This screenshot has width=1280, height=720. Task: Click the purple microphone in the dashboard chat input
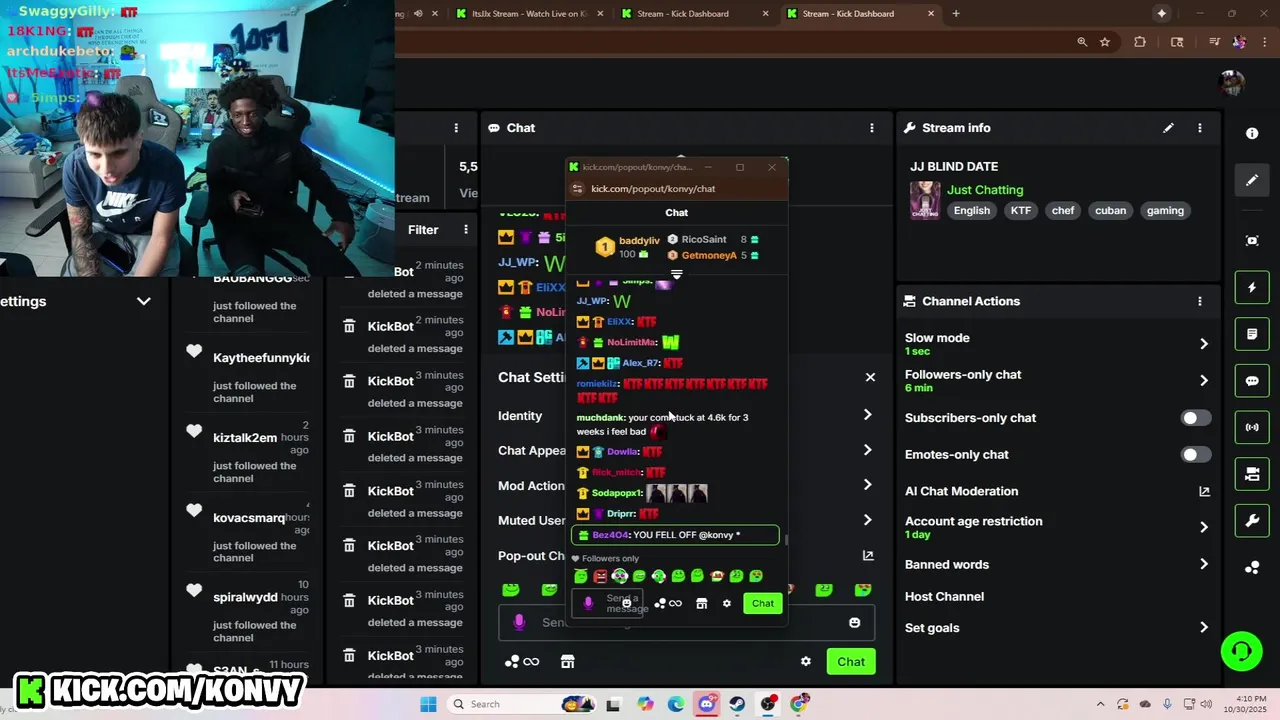point(519,622)
